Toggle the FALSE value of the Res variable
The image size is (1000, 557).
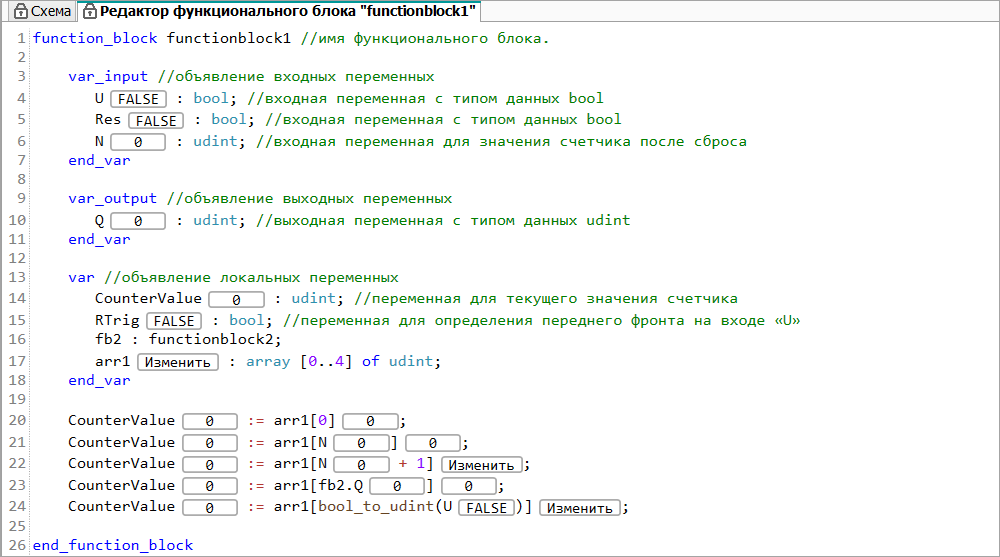155,120
